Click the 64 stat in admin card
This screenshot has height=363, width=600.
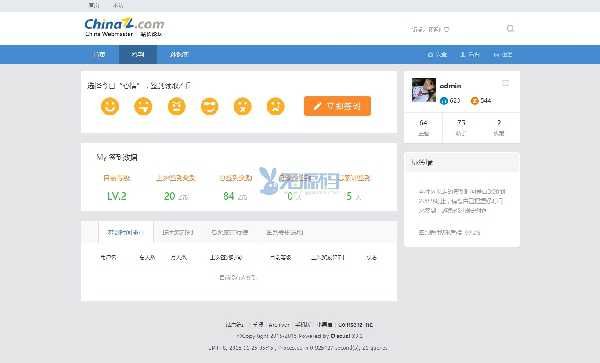423,128
